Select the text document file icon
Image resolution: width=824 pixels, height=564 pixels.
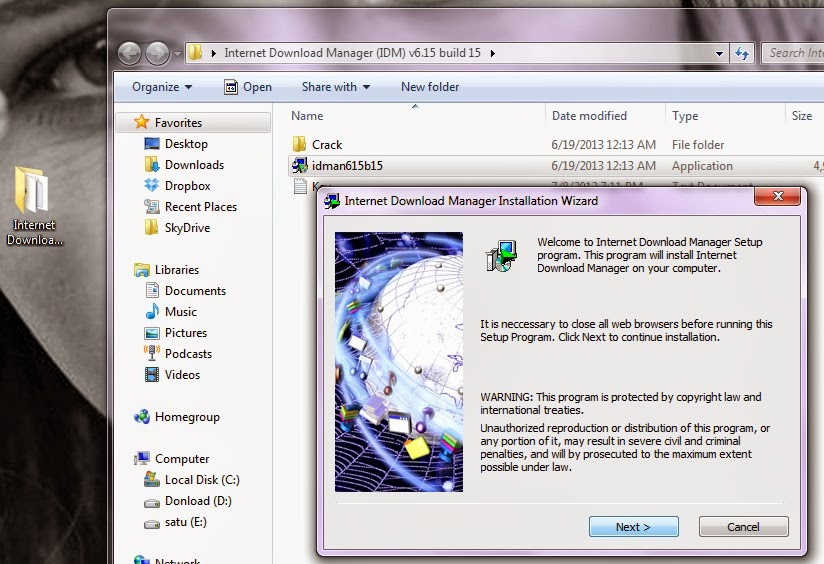[x=300, y=186]
